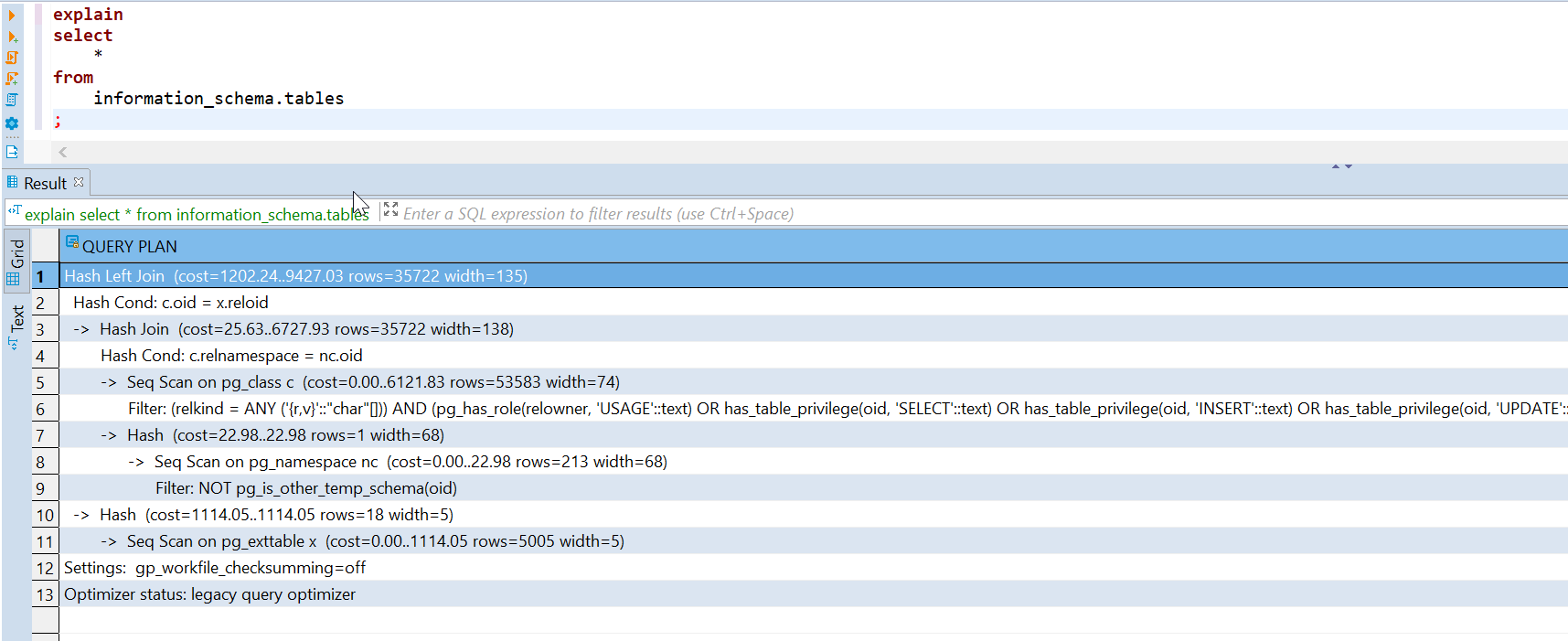Focus the SQL filter expression field
1568x641 pixels.
983,214
